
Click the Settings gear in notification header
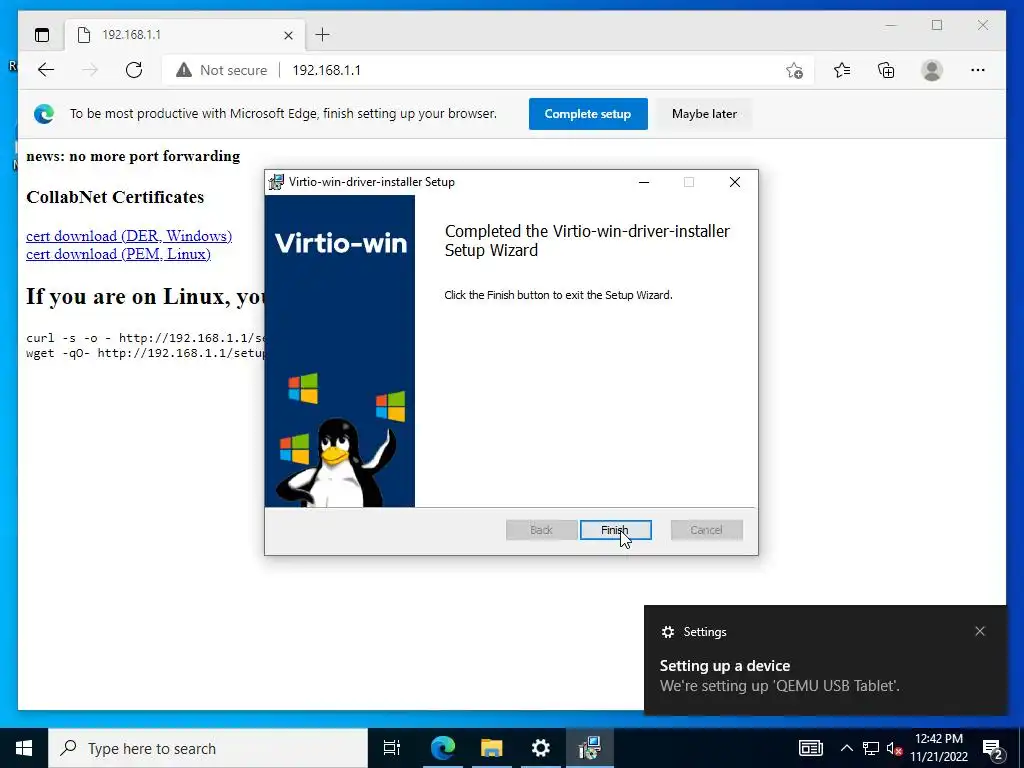pyautogui.click(x=667, y=632)
